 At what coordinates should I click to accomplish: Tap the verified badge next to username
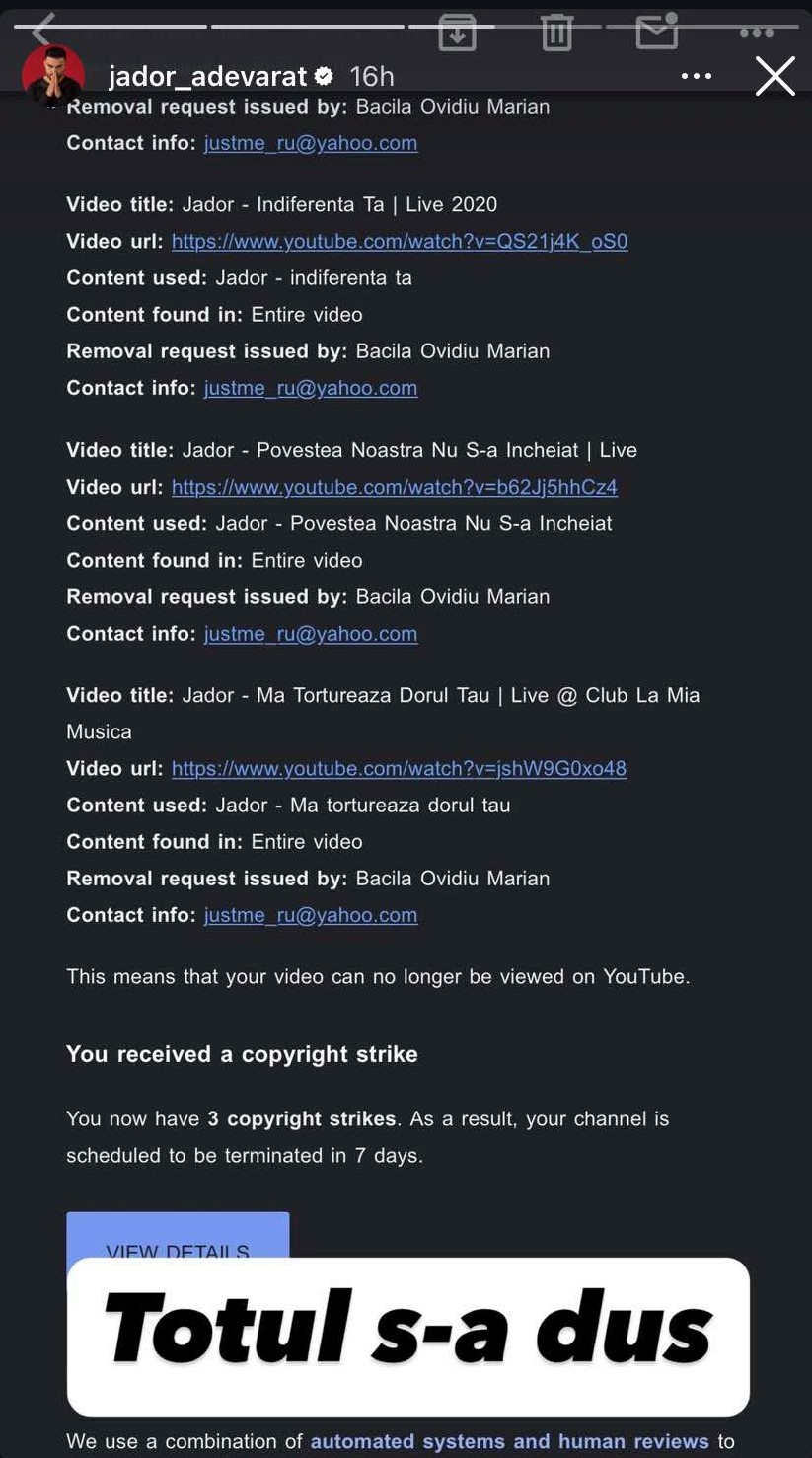[x=323, y=76]
